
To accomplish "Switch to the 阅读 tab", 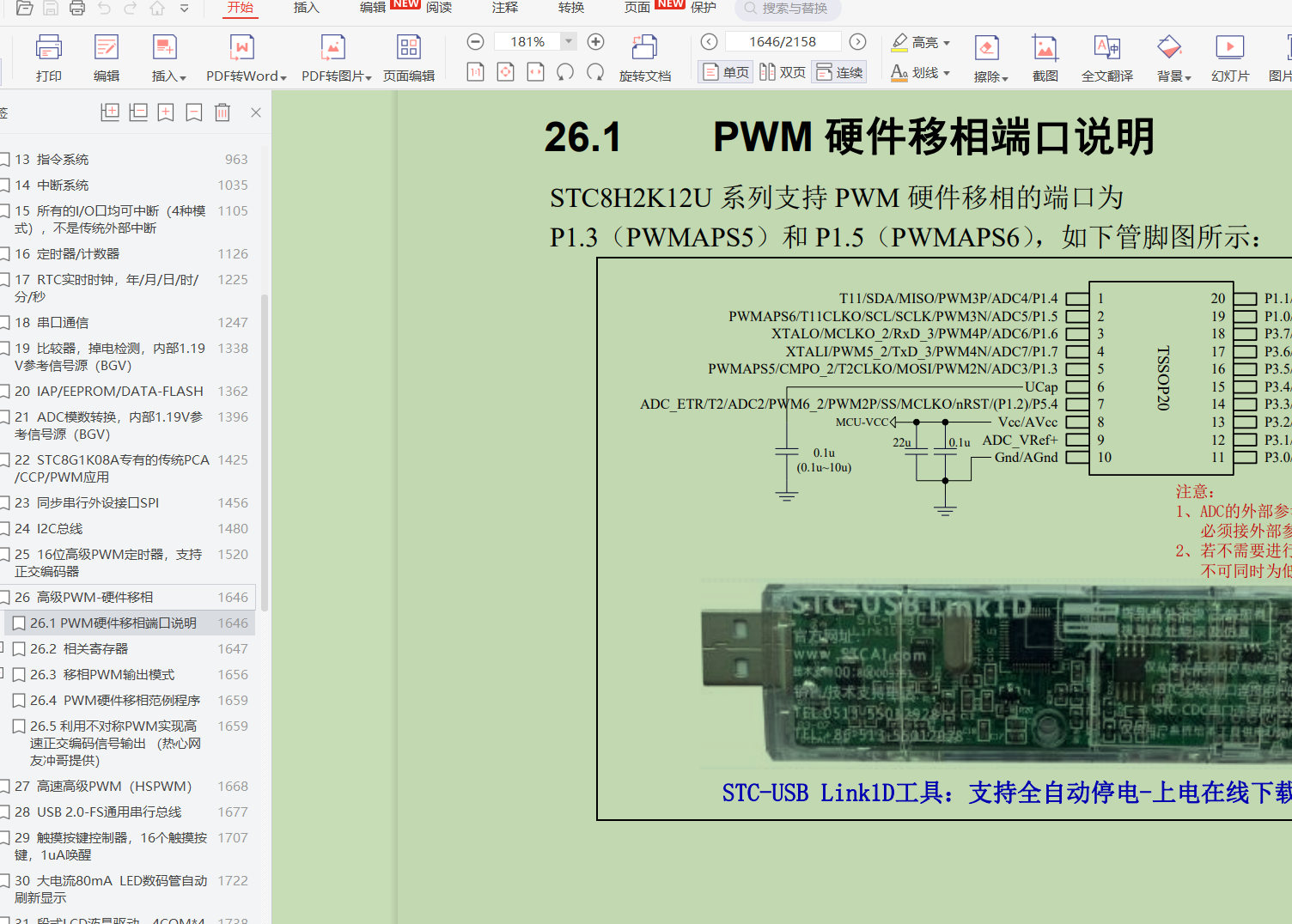I will pyautogui.click(x=439, y=8).
